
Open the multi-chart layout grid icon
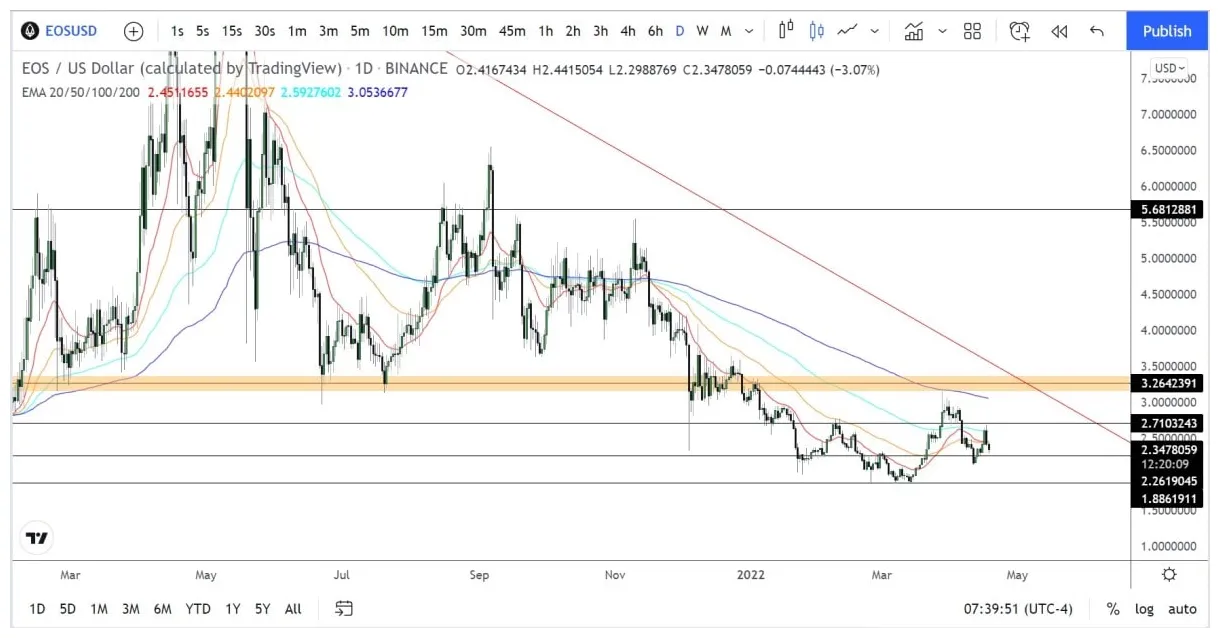point(972,31)
